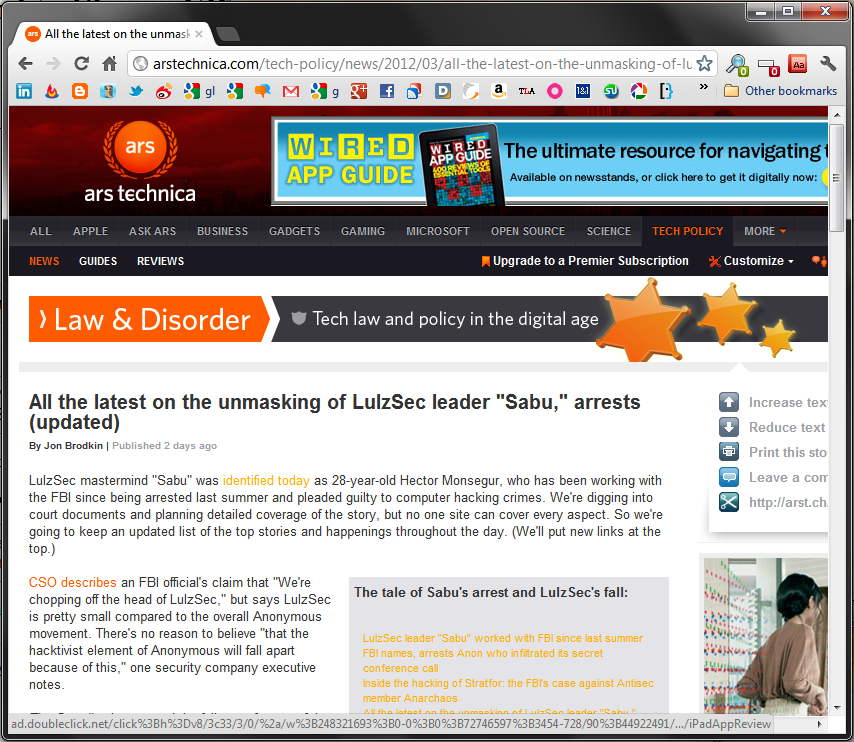Open the Amazon bookmark
Image resolution: width=854 pixels, height=742 pixels.
[498, 91]
